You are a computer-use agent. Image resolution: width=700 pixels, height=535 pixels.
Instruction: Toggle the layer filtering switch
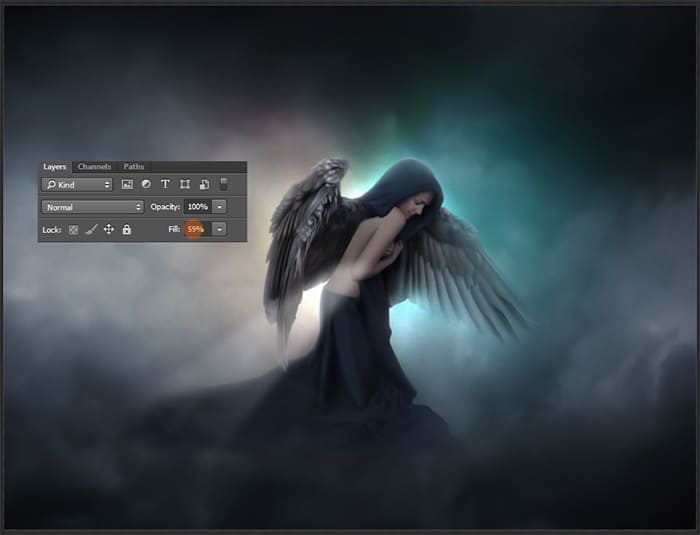[224, 184]
